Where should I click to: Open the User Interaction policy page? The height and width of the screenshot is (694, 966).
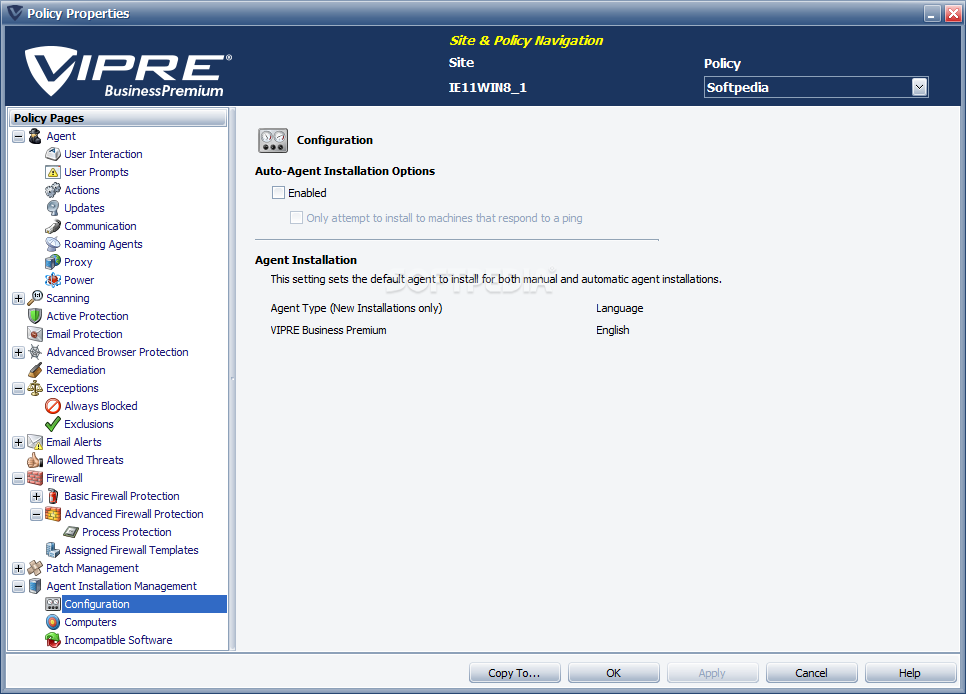[103, 154]
